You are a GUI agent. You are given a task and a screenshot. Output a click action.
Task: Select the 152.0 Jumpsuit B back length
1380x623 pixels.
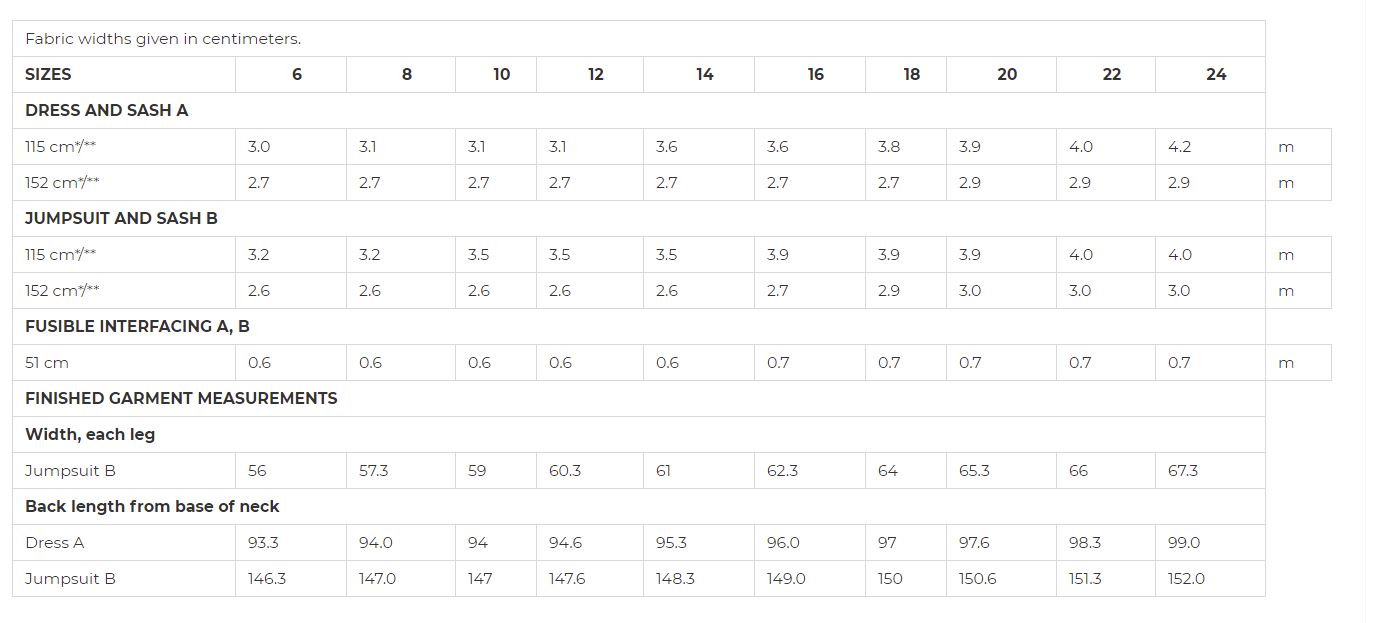pos(1186,579)
